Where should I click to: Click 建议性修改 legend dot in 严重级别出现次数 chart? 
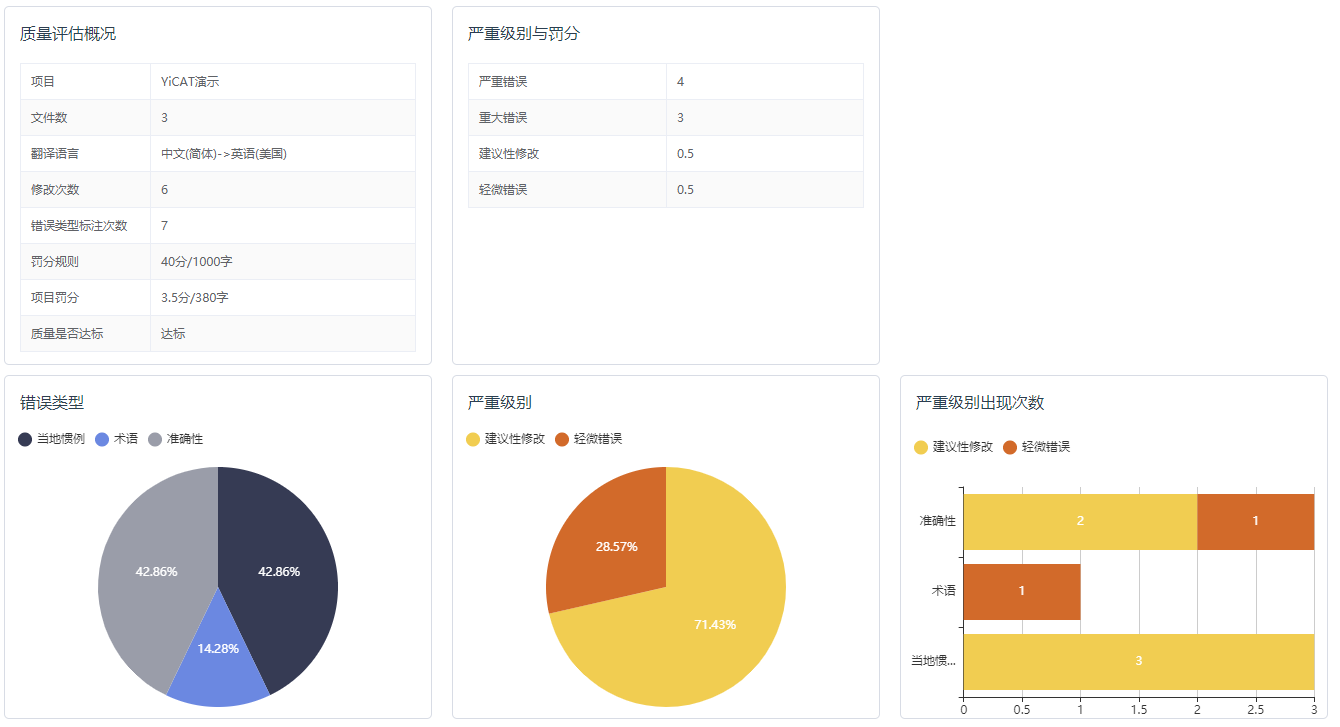pos(921,447)
